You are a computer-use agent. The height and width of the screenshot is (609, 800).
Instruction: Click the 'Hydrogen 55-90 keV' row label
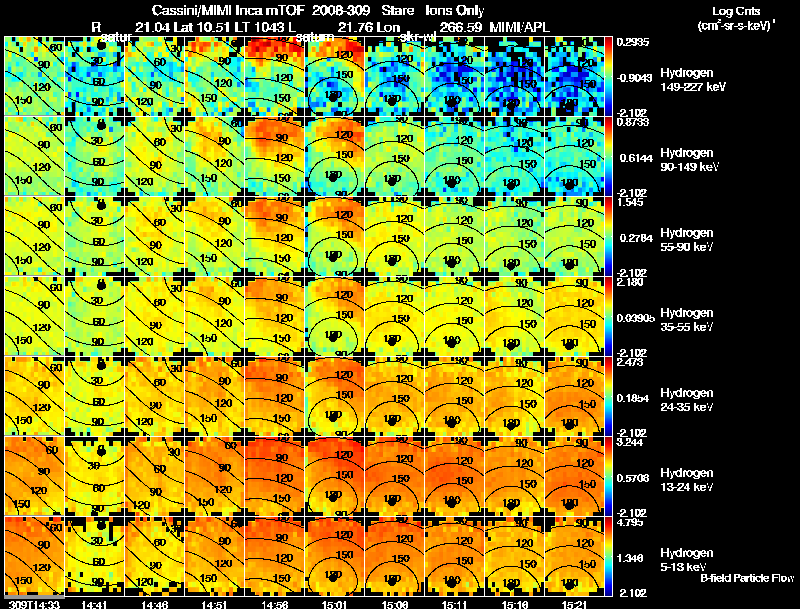(686, 240)
